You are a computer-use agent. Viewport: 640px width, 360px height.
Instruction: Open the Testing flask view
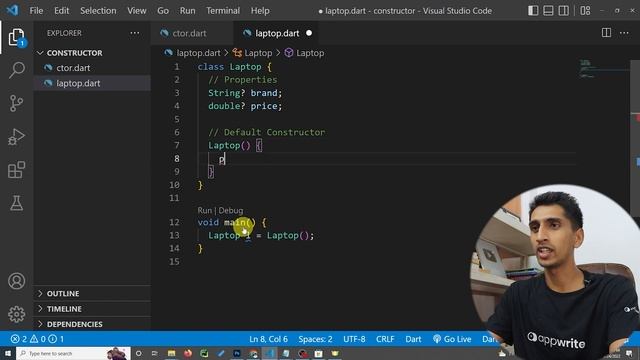point(16,203)
